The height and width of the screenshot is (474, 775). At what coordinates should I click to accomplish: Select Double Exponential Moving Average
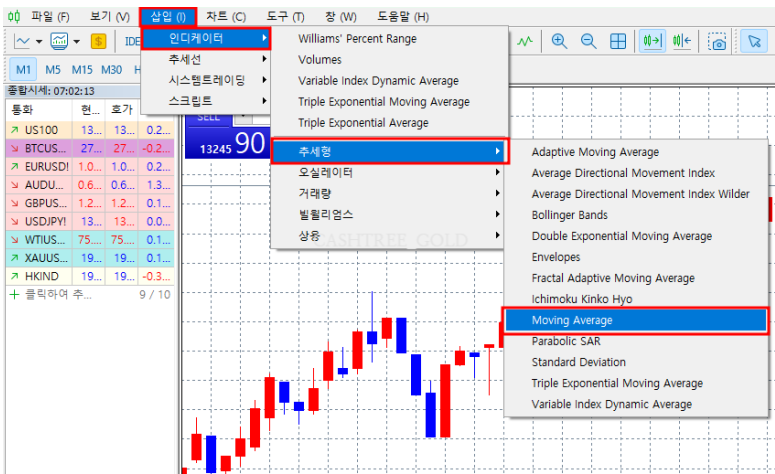[x=622, y=236]
